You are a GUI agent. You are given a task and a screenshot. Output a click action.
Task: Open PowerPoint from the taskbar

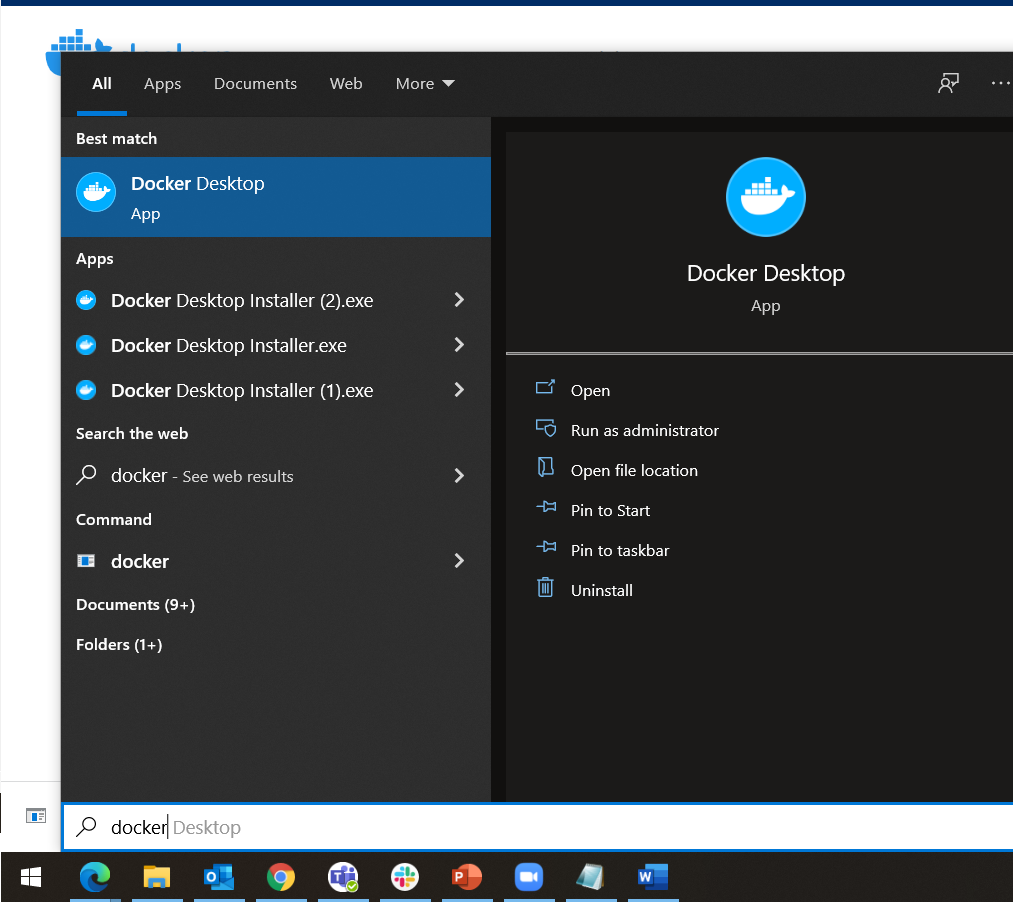pos(466,877)
